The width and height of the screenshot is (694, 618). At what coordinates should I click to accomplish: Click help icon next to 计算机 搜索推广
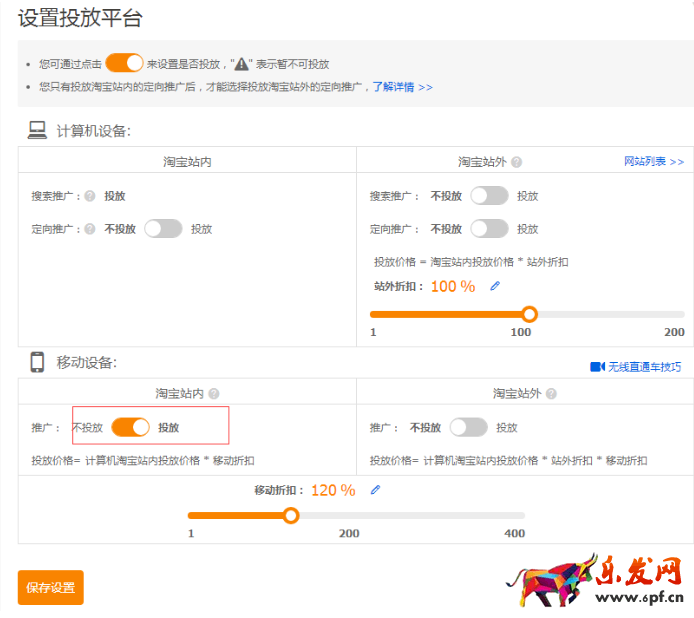[x=90, y=197]
